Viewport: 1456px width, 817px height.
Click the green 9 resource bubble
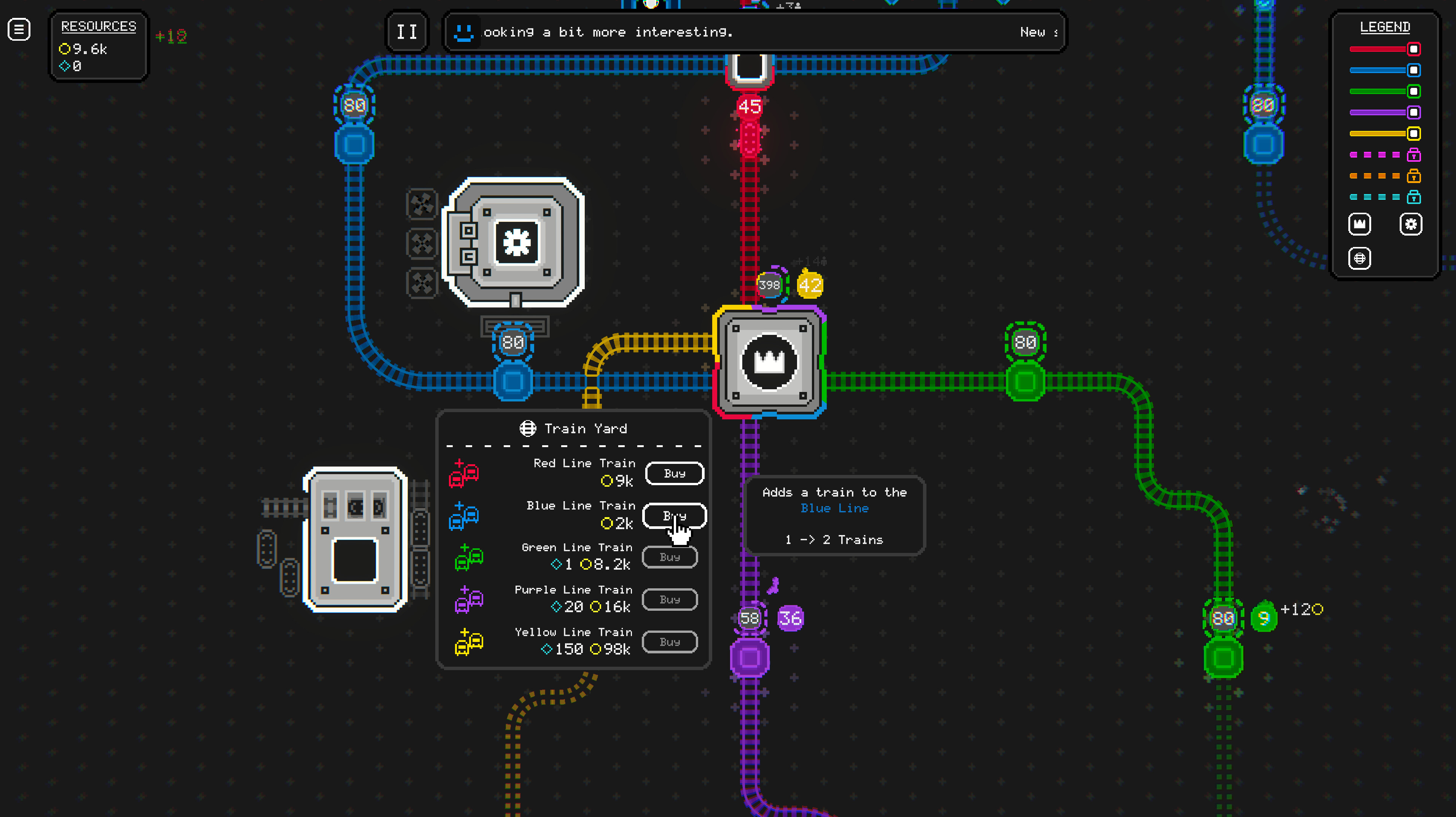coord(1264,618)
